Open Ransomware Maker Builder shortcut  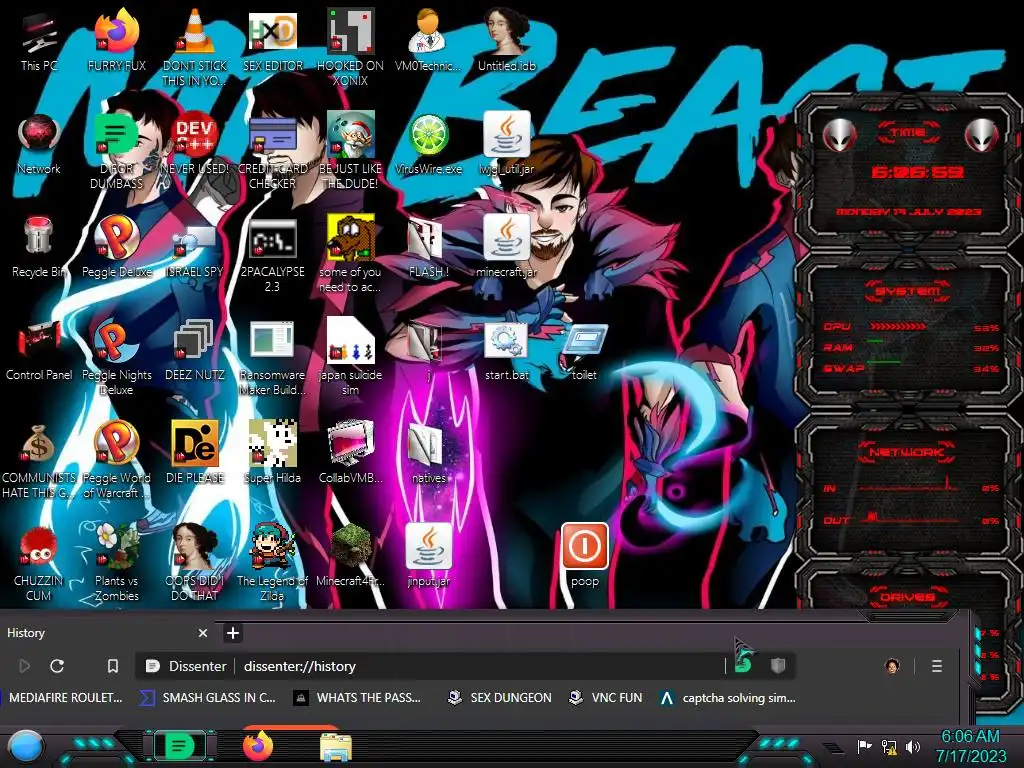click(272, 357)
